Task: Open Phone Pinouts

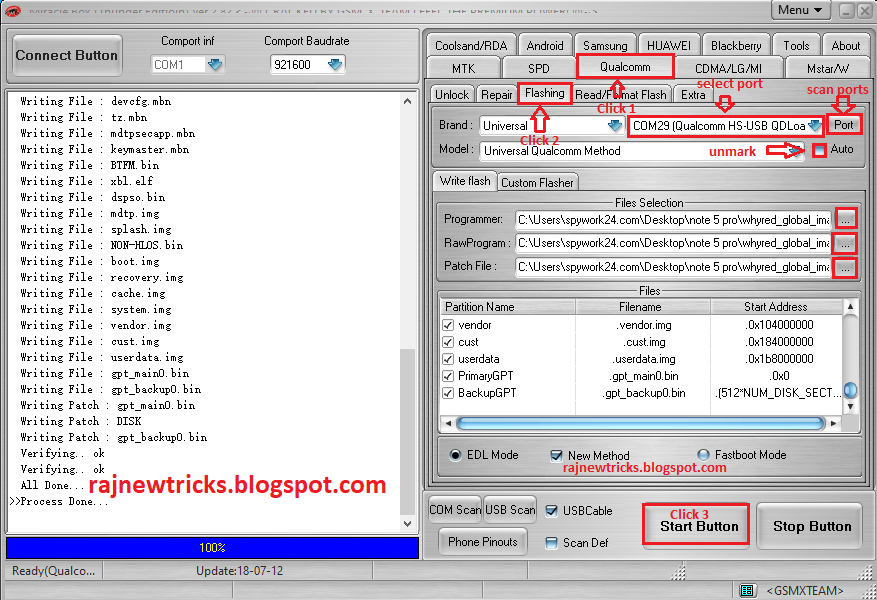Action: pos(482,542)
